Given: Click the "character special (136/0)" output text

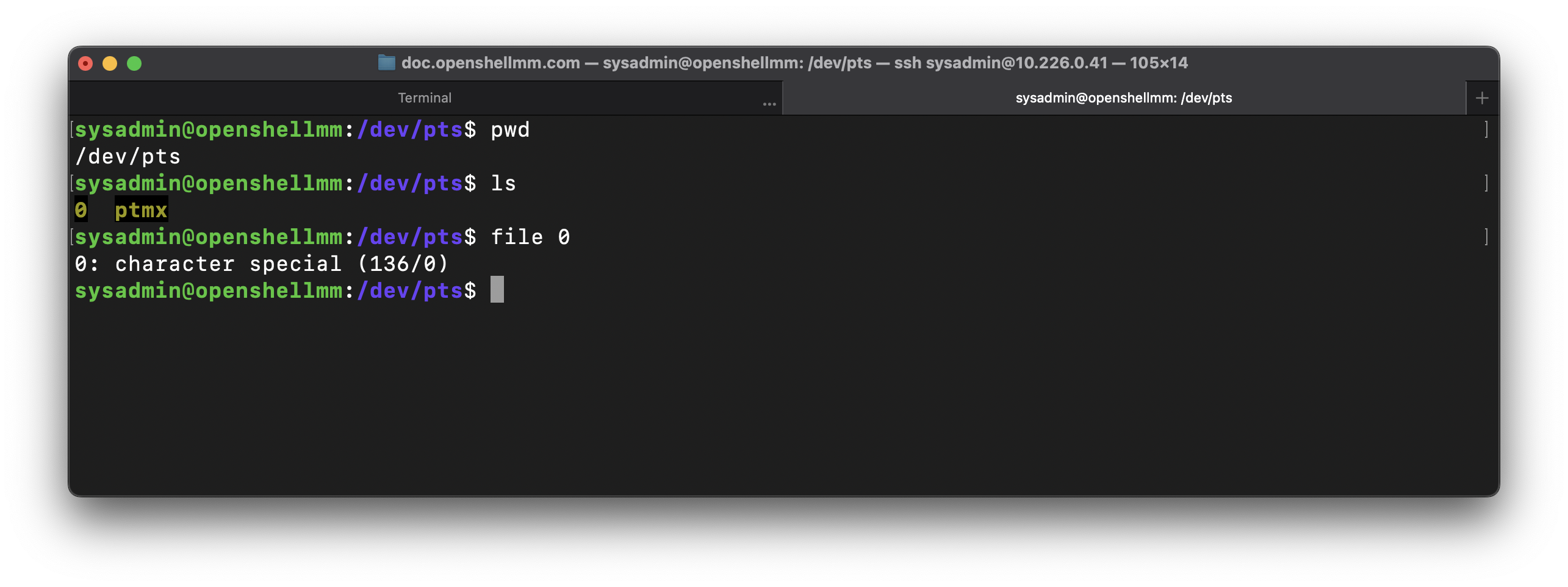Looking at the screenshot, I should (281, 264).
